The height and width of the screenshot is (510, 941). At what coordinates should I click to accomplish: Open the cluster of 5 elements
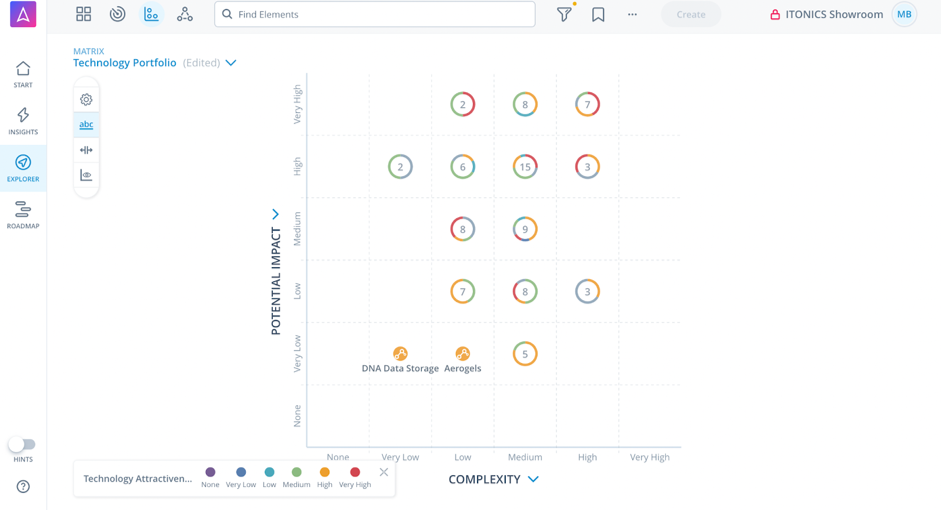coord(525,354)
